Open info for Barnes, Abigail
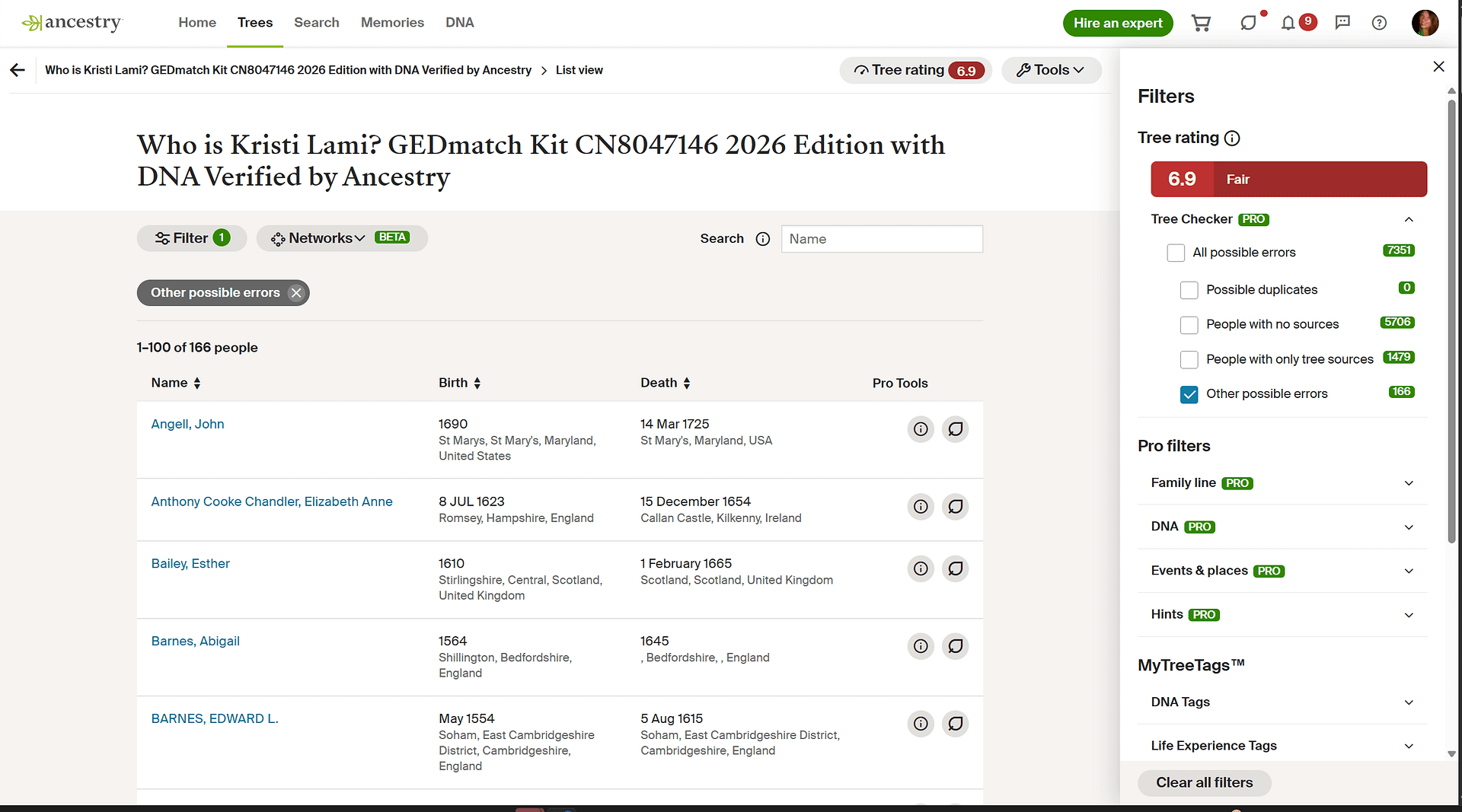 coord(921,646)
